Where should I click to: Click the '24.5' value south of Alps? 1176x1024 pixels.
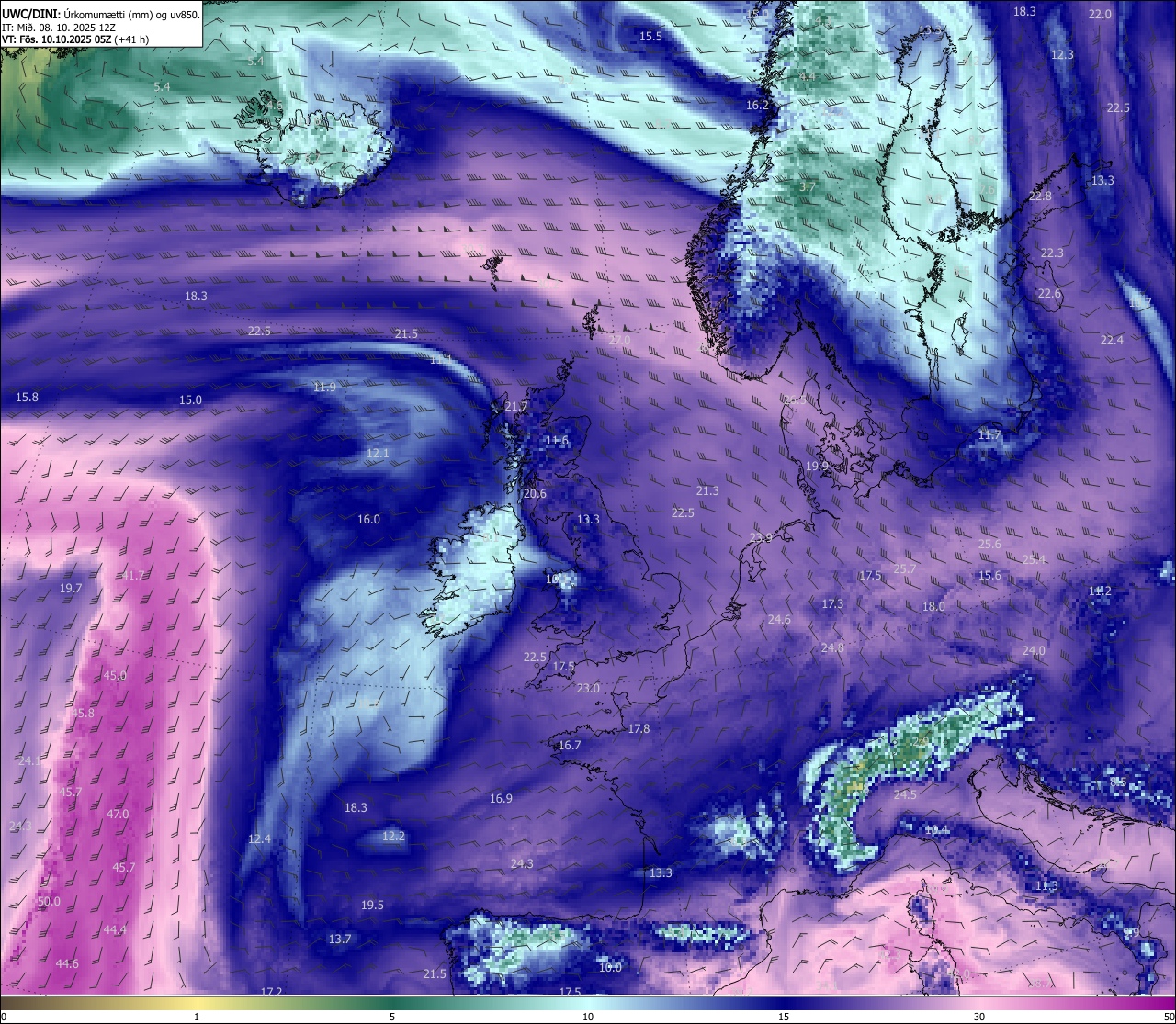pos(905,795)
